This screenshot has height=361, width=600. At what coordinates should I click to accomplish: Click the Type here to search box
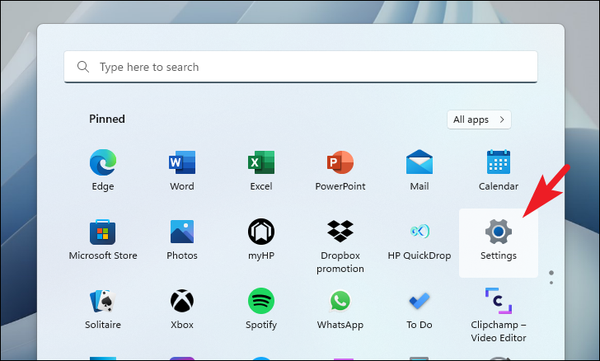point(301,67)
